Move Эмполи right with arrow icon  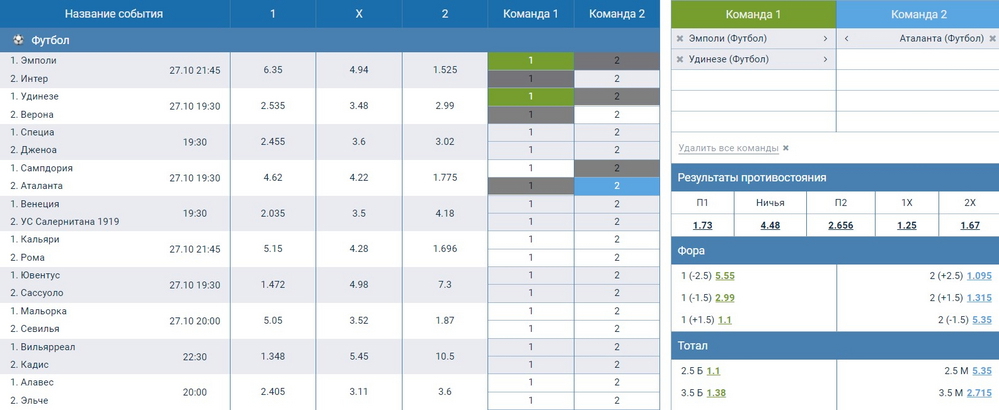[825, 39]
